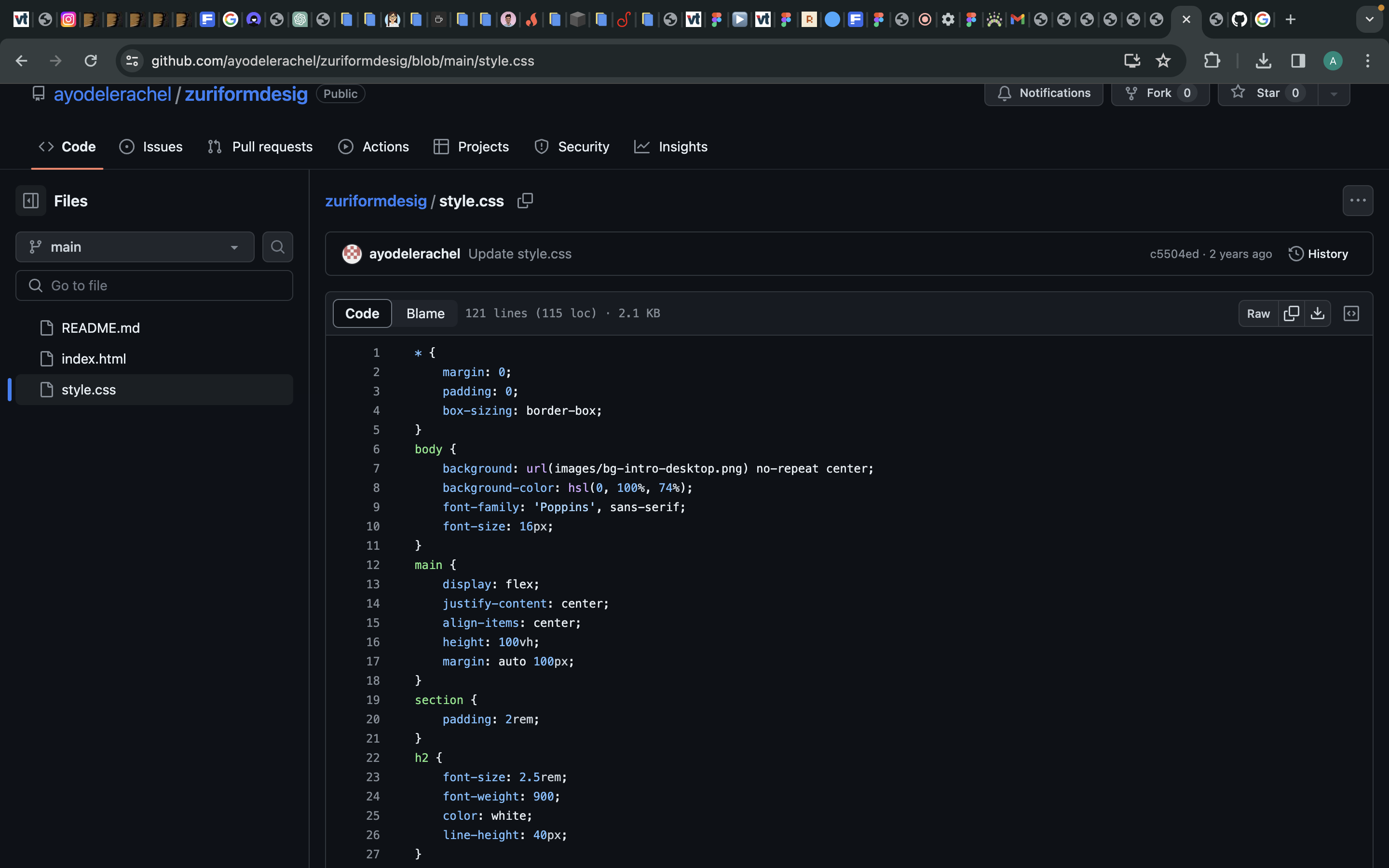
Task: Select the Code view toggle
Action: tap(362, 313)
